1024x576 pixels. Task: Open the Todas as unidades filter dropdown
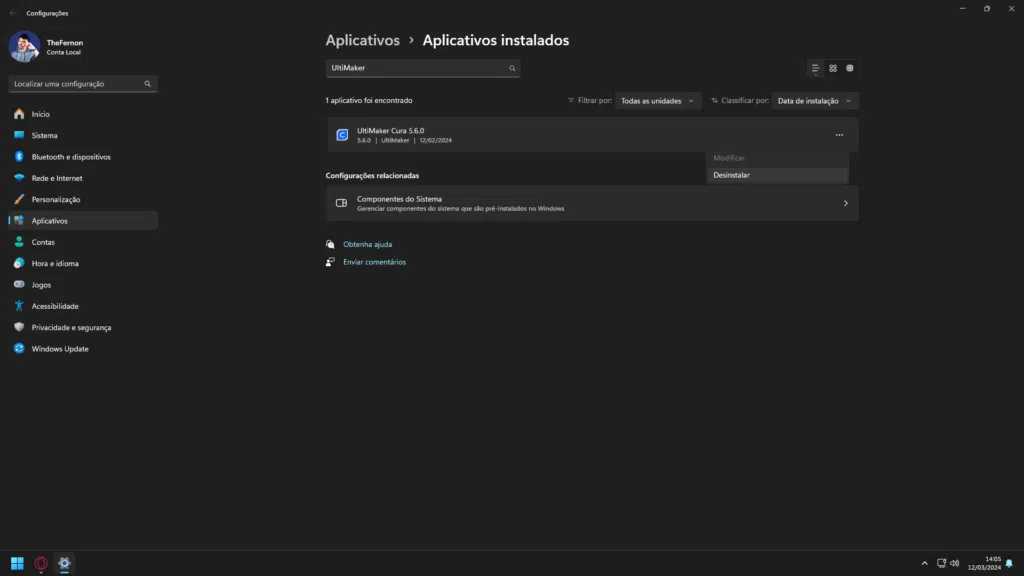click(x=658, y=100)
